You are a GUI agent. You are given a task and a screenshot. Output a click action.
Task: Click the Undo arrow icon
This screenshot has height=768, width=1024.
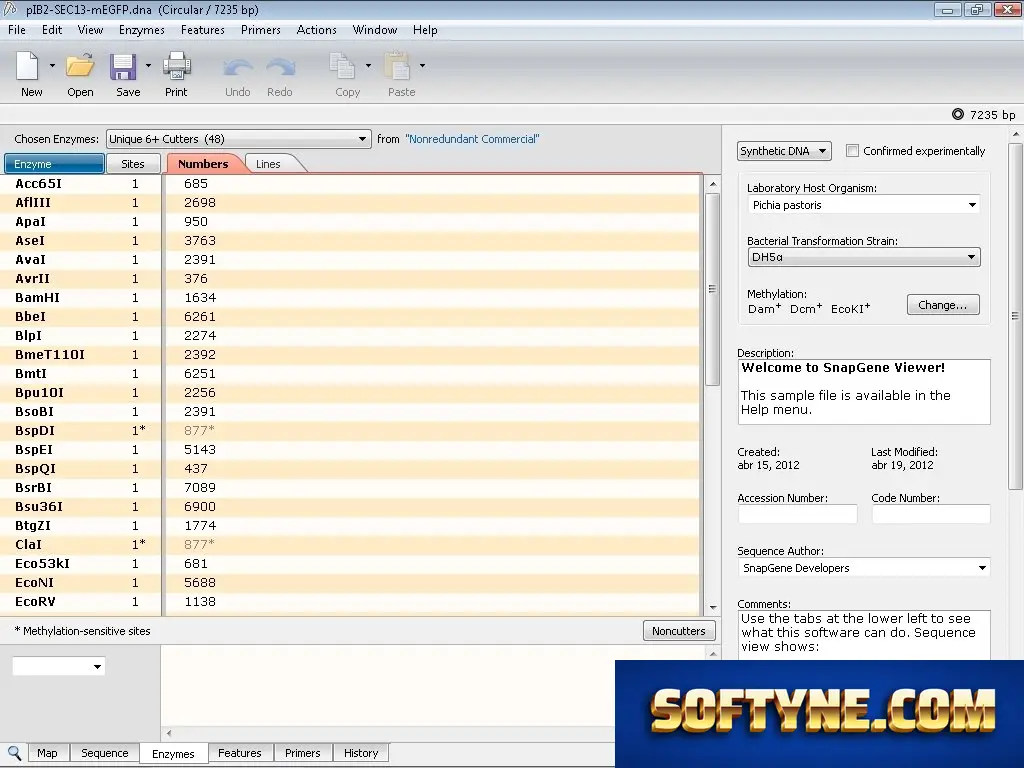238,67
